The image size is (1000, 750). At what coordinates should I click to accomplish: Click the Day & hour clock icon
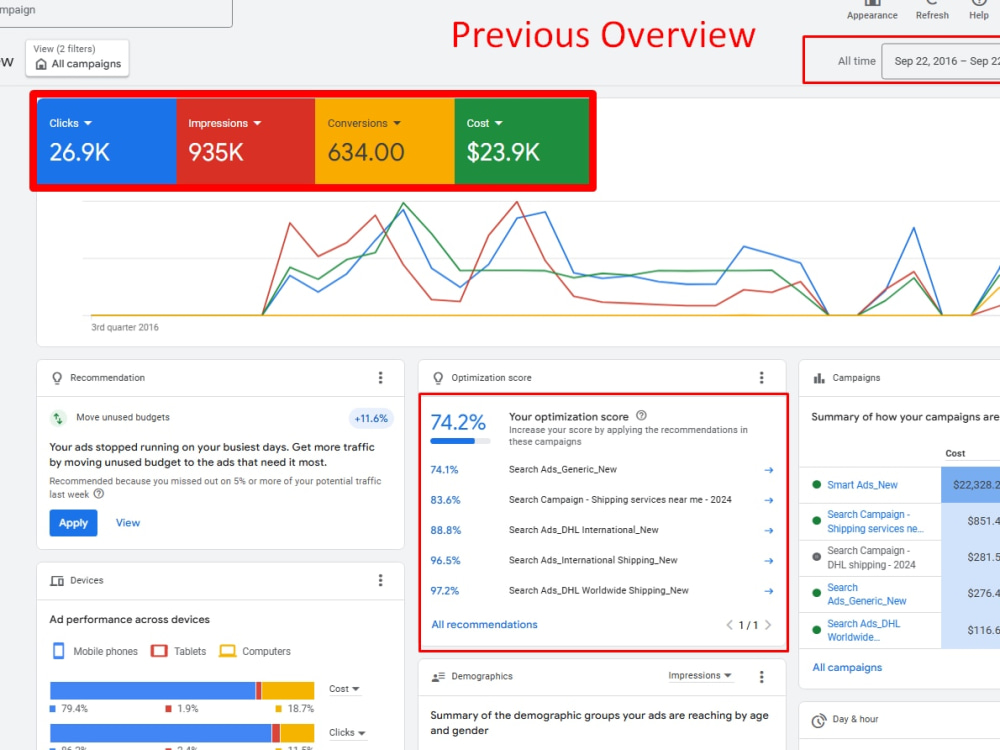point(818,721)
